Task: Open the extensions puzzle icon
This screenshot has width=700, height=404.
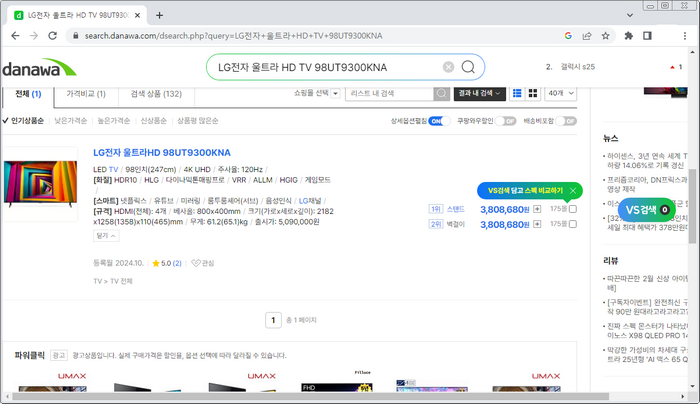Action: pos(629,36)
